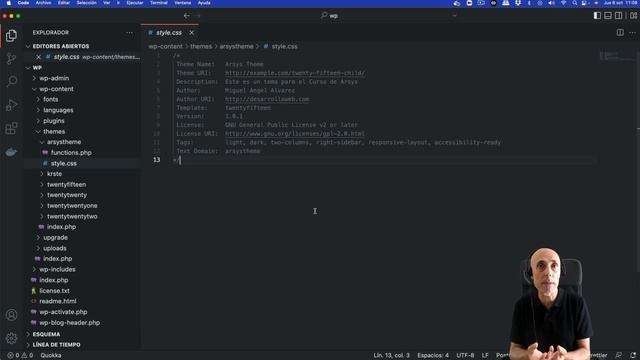The width and height of the screenshot is (640, 360).
Task: Change indentation via Espacios: 4
Action: (x=433, y=356)
